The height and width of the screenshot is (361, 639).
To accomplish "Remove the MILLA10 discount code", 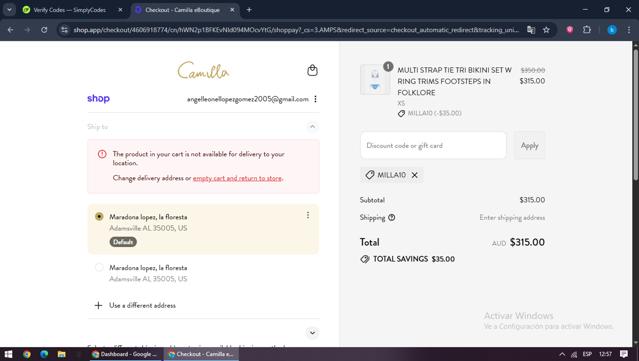I will coord(414,175).
